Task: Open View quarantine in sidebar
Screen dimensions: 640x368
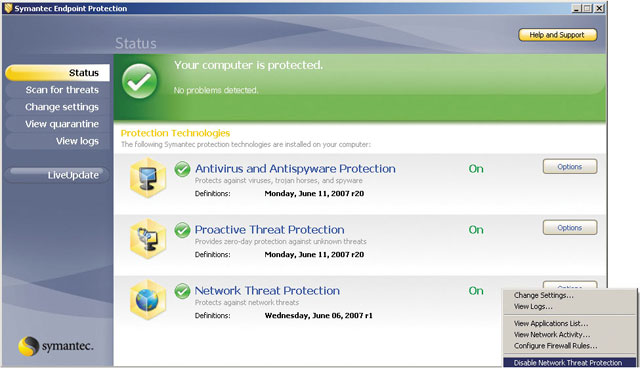Action: point(58,124)
